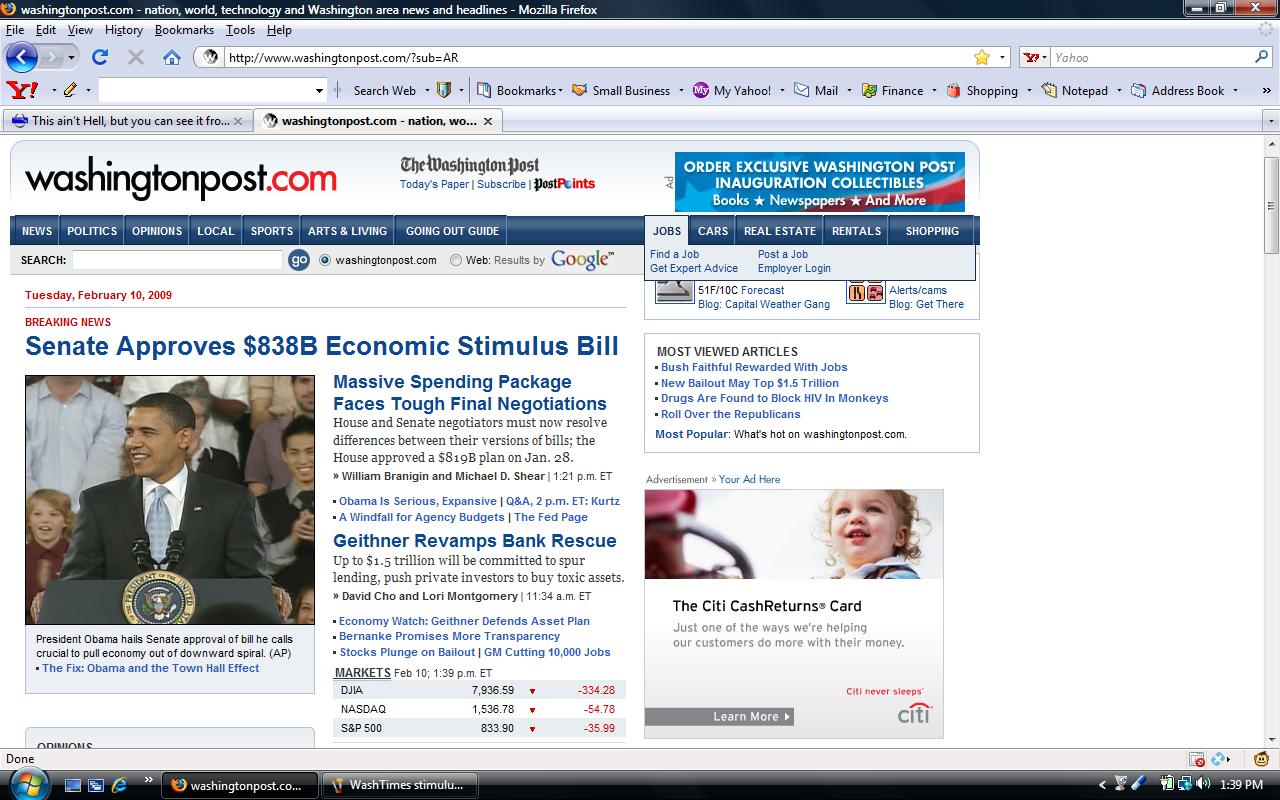Click the traffic alerts/cams icon
The width and height of the screenshot is (1280, 800).
point(866,291)
